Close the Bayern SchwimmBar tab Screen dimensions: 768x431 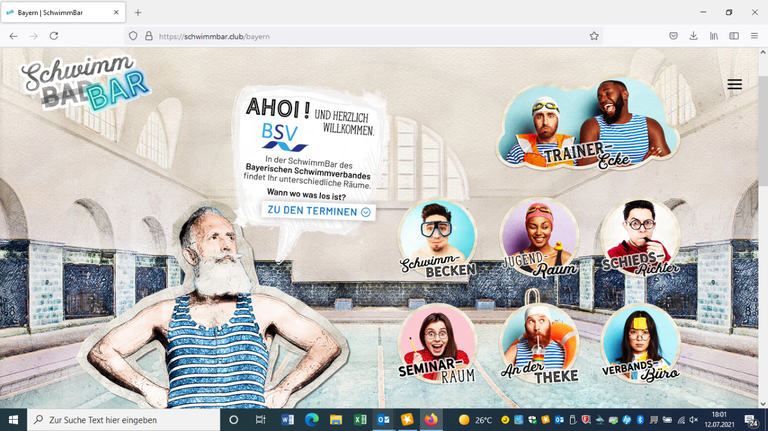116,13
